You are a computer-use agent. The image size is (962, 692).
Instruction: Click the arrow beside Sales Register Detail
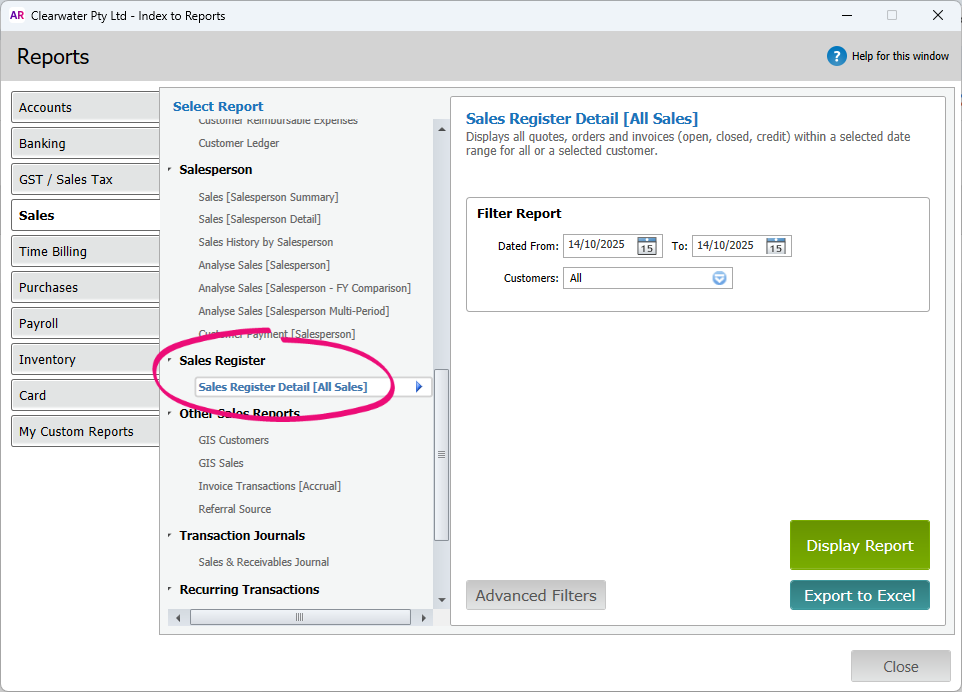click(419, 387)
